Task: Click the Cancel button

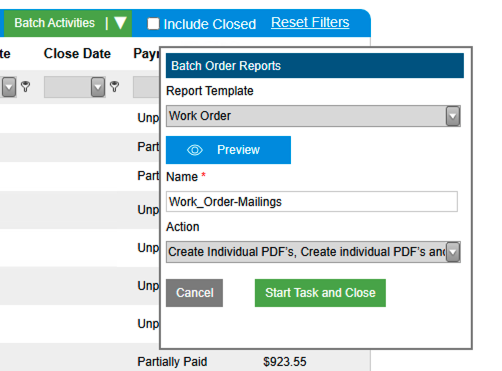Action: (x=194, y=293)
